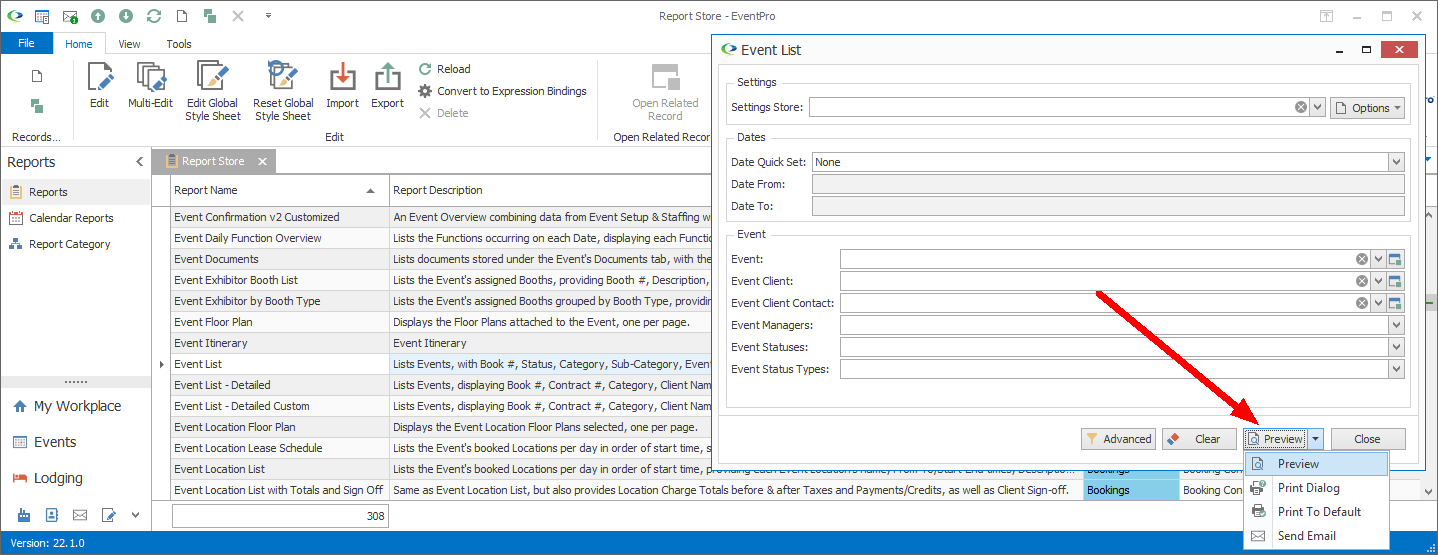
Task: Close the Report Store tab
Action: [263, 161]
